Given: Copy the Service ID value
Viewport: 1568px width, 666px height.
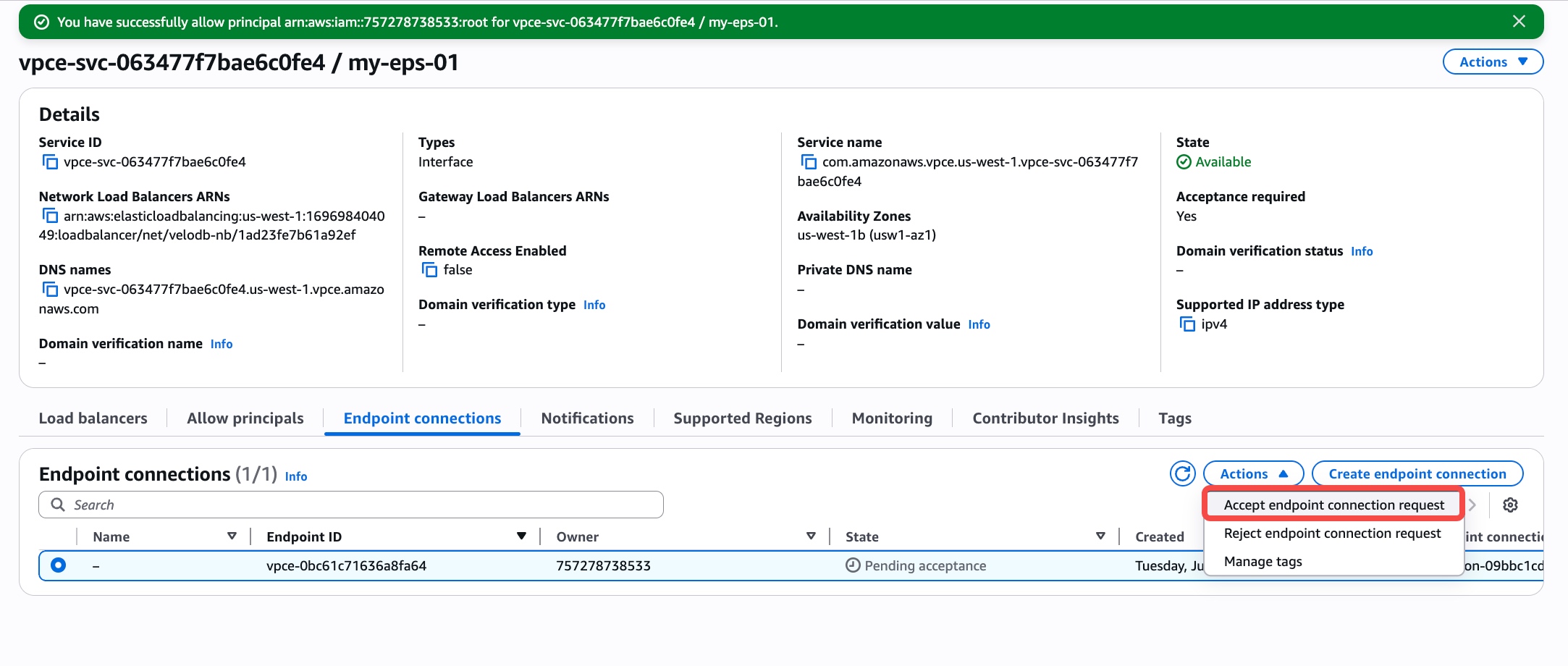Looking at the screenshot, I should tap(50, 162).
